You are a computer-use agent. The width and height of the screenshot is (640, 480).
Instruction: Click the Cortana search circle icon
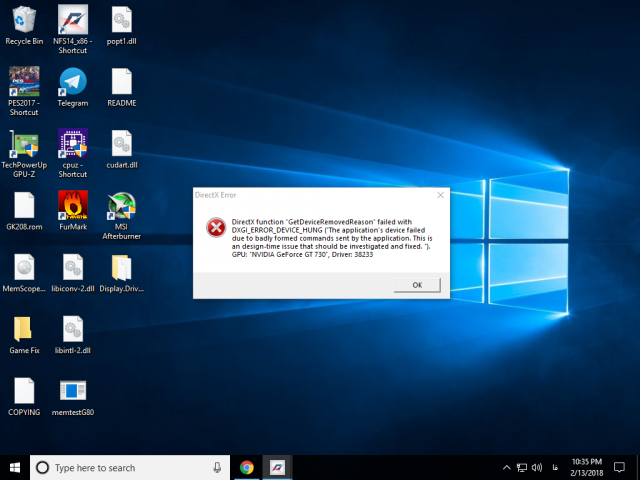[x=42, y=467]
